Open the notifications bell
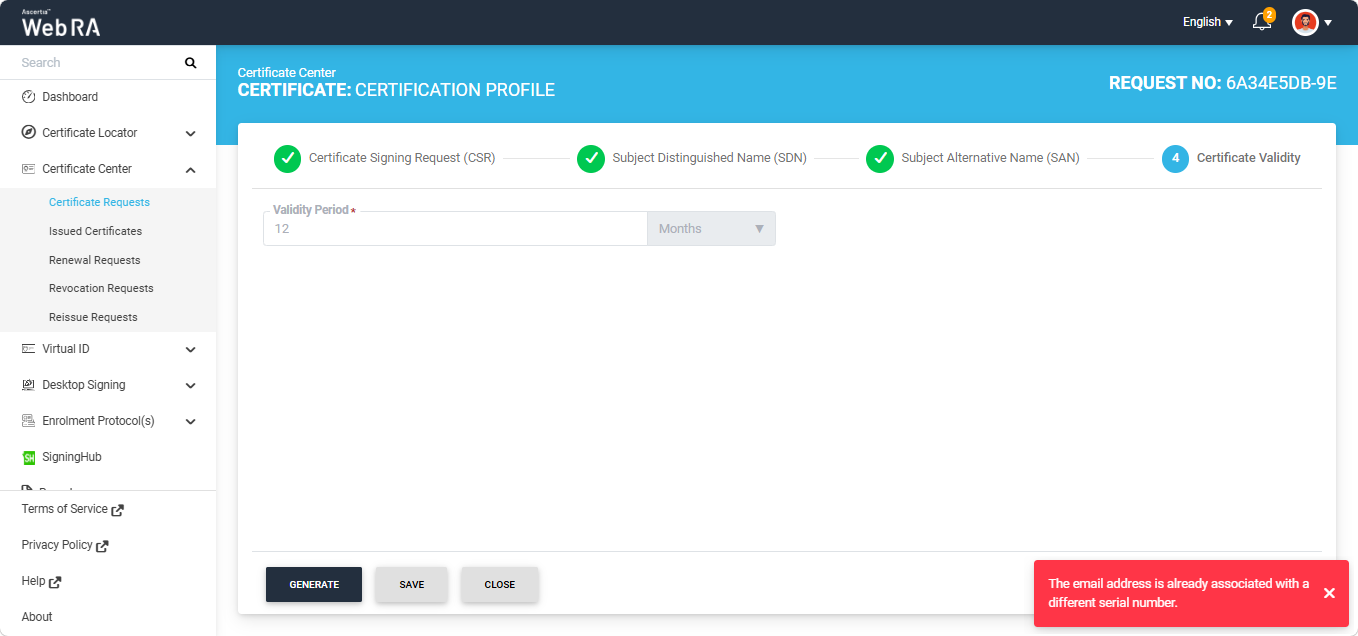This screenshot has height=636, width=1358. (x=1262, y=22)
